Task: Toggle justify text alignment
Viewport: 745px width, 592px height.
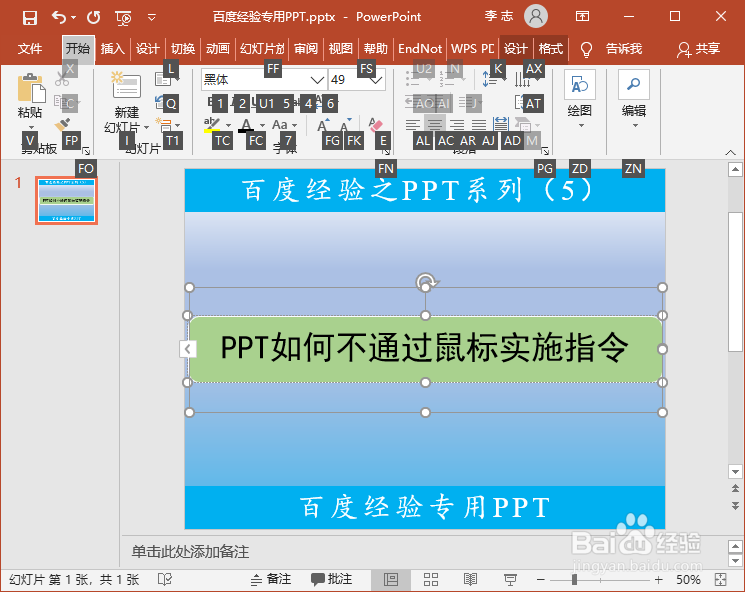Action: [479, 125]
